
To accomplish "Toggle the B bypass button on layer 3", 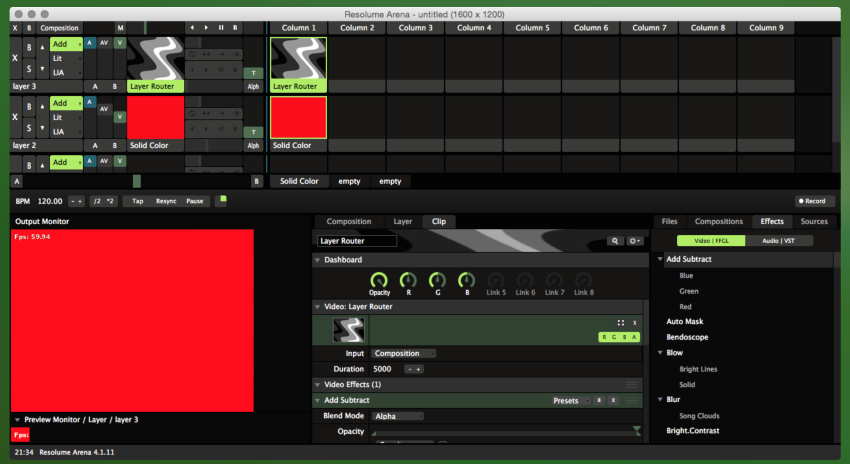I will (29, 46).
